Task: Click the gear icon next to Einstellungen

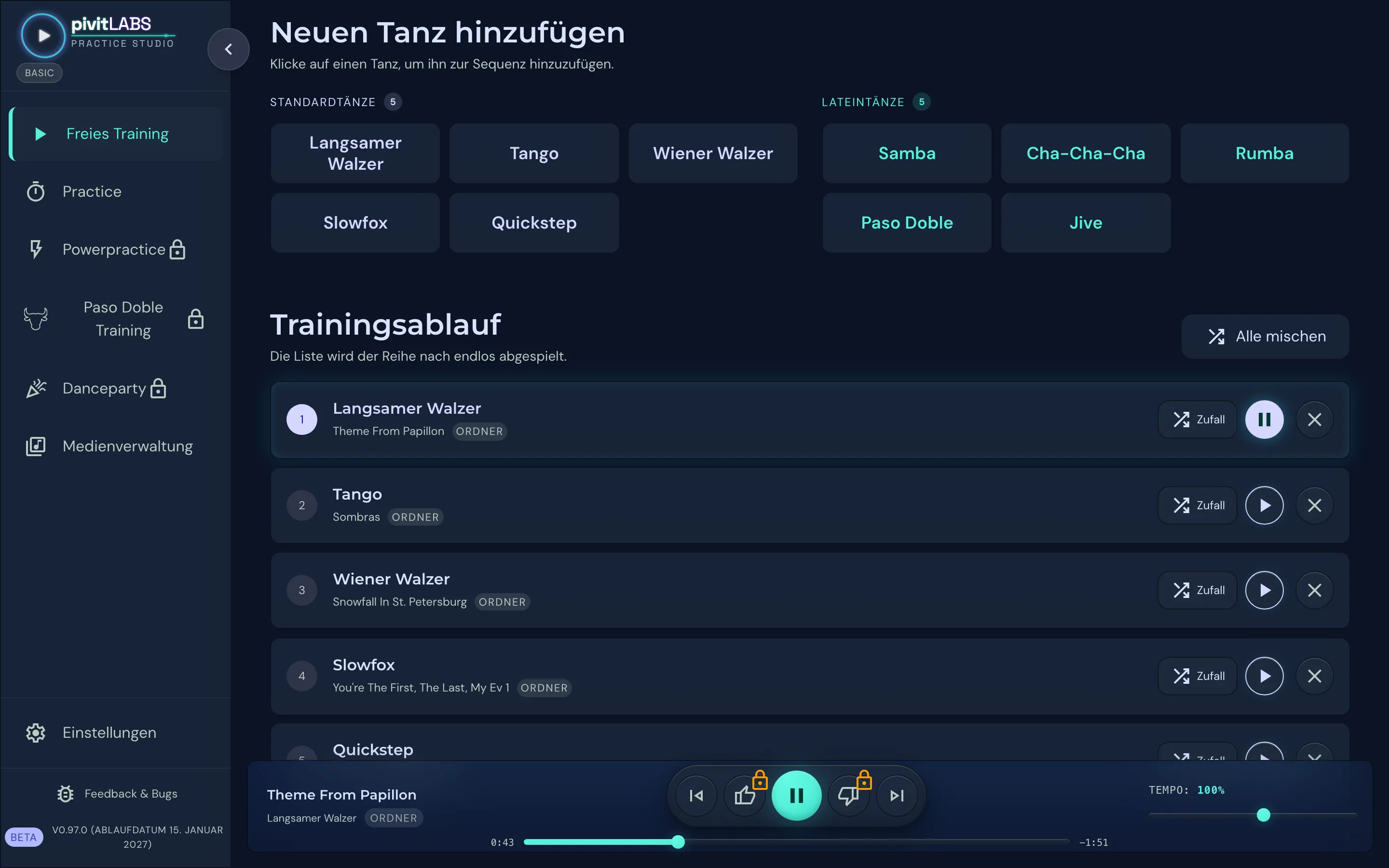Action: coord(36,733)
